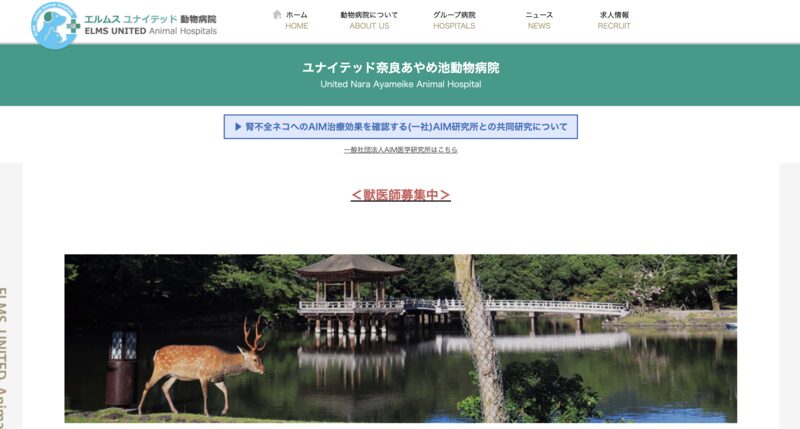Click the house icon beside ホーム
Image resolution: width=800 pixels, height=429 pixels.
point(277,14)
